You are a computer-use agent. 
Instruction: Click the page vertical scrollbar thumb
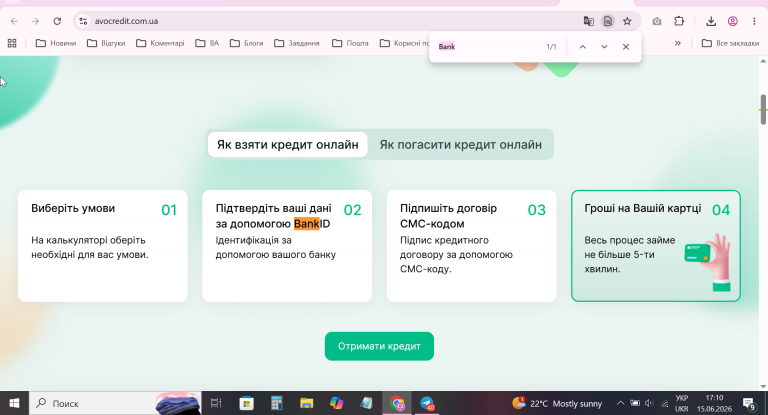coord(763,109)
